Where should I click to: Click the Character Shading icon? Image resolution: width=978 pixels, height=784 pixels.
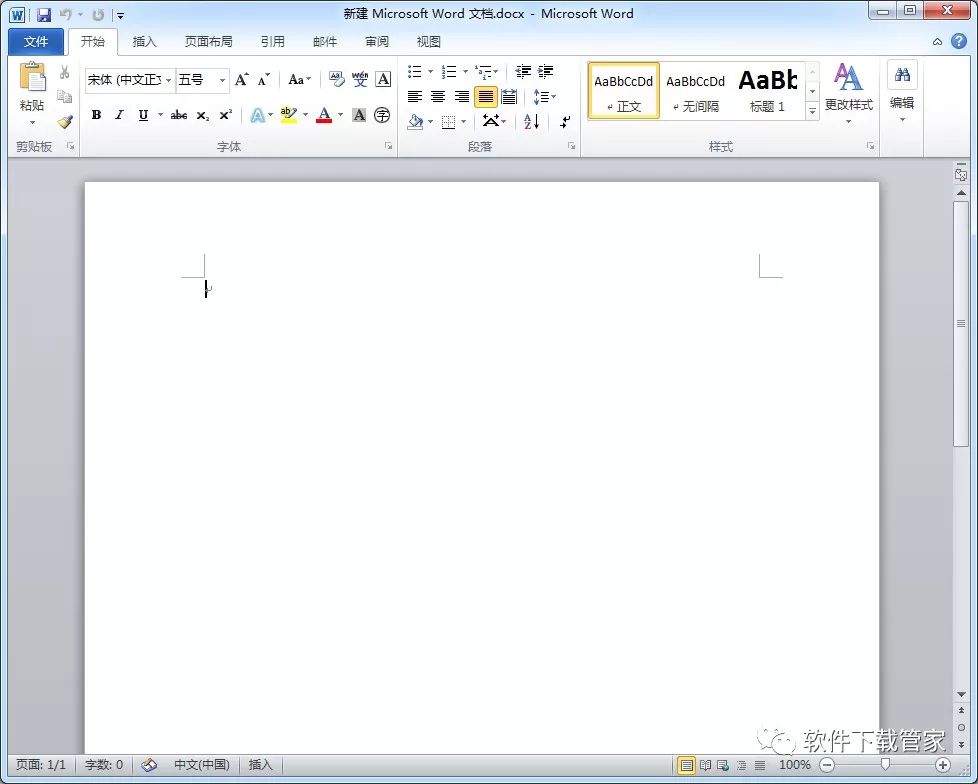pos(359,115)
